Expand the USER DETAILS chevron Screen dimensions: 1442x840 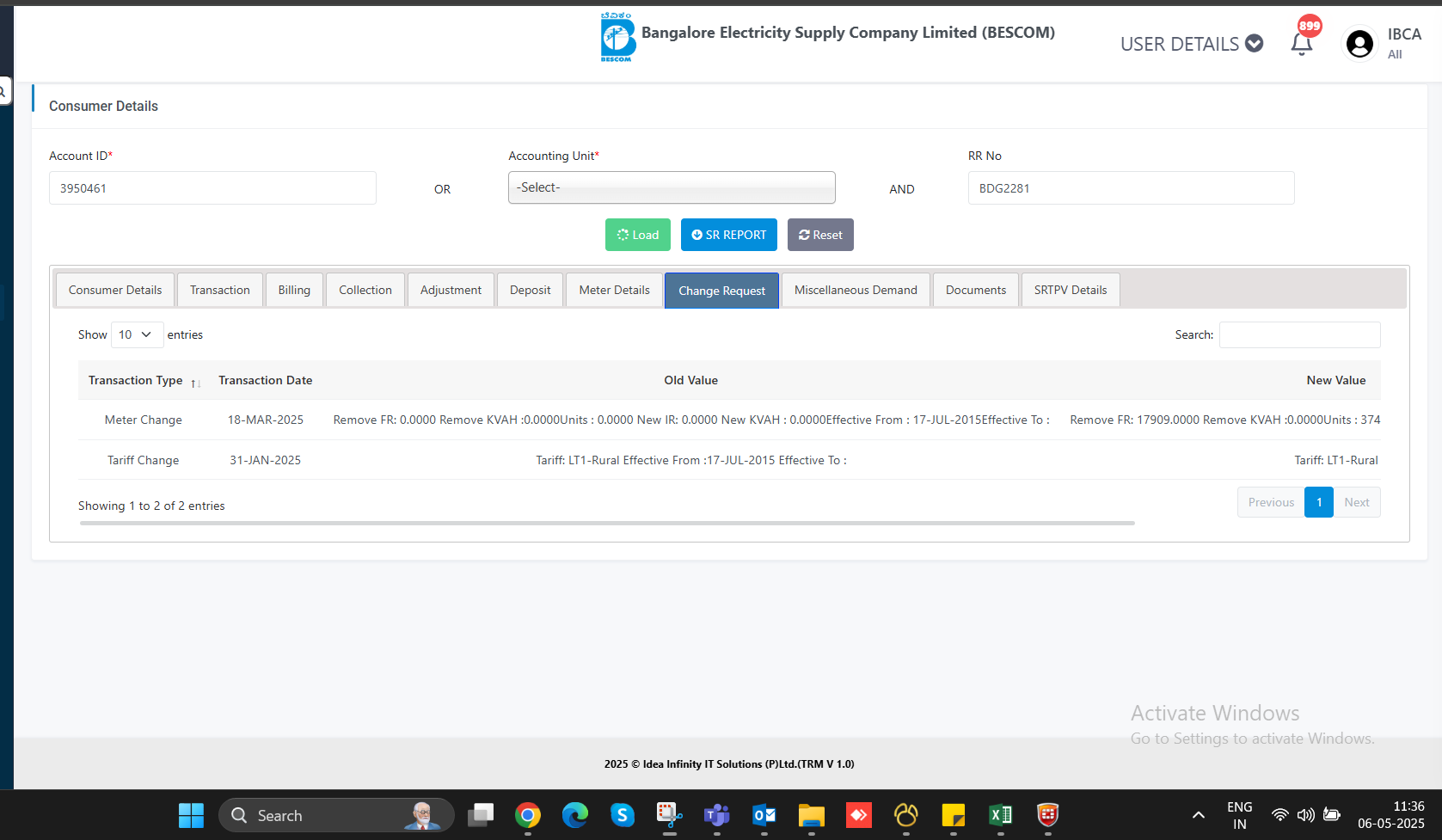(x=1255, y=43)
